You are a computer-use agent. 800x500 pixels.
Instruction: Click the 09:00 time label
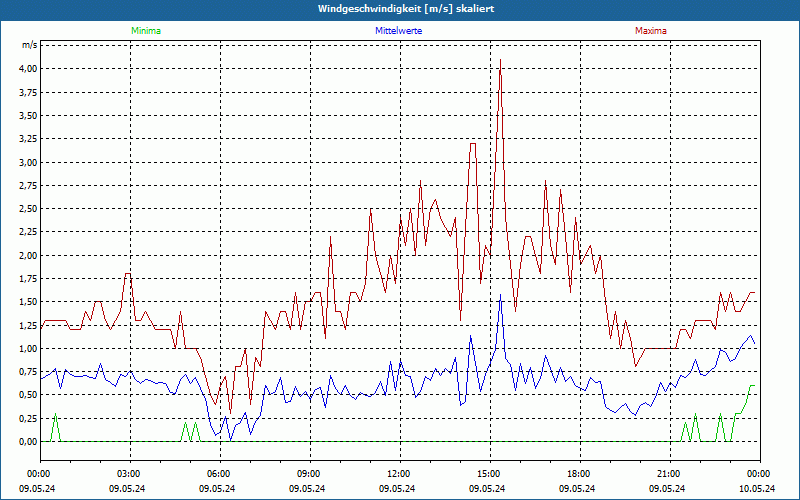[309, 473]
